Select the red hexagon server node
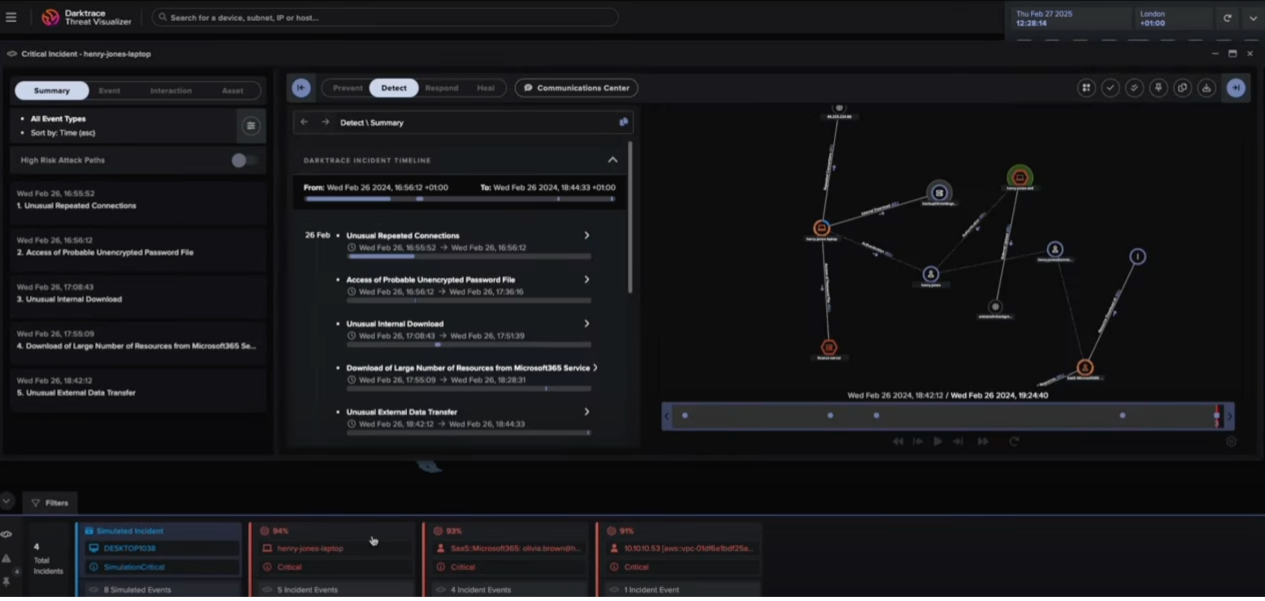 pos(829,348)
